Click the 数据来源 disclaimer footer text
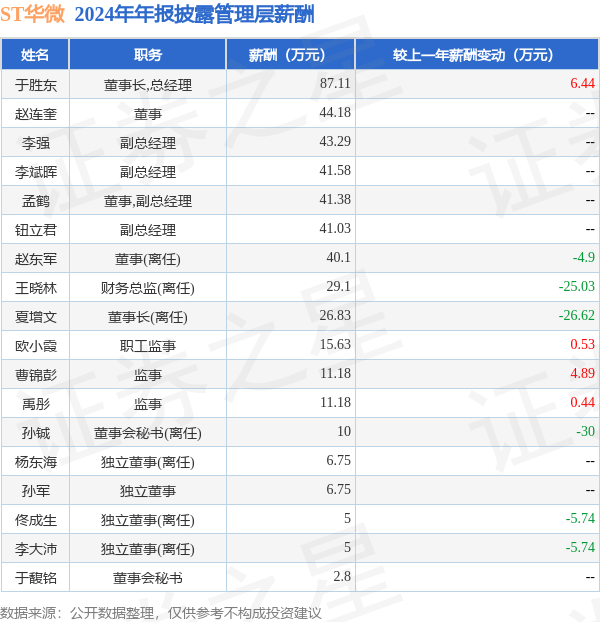The image size is (600, 622). click(161, 613)
